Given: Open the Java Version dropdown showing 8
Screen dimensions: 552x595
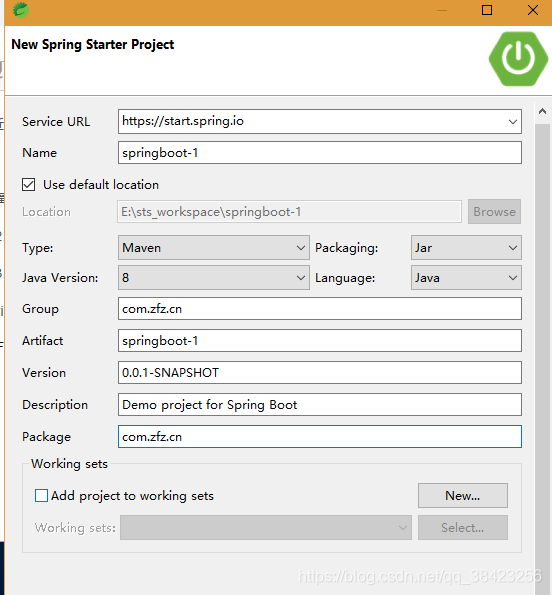Looking at the screenshot, I should [214, 278].
